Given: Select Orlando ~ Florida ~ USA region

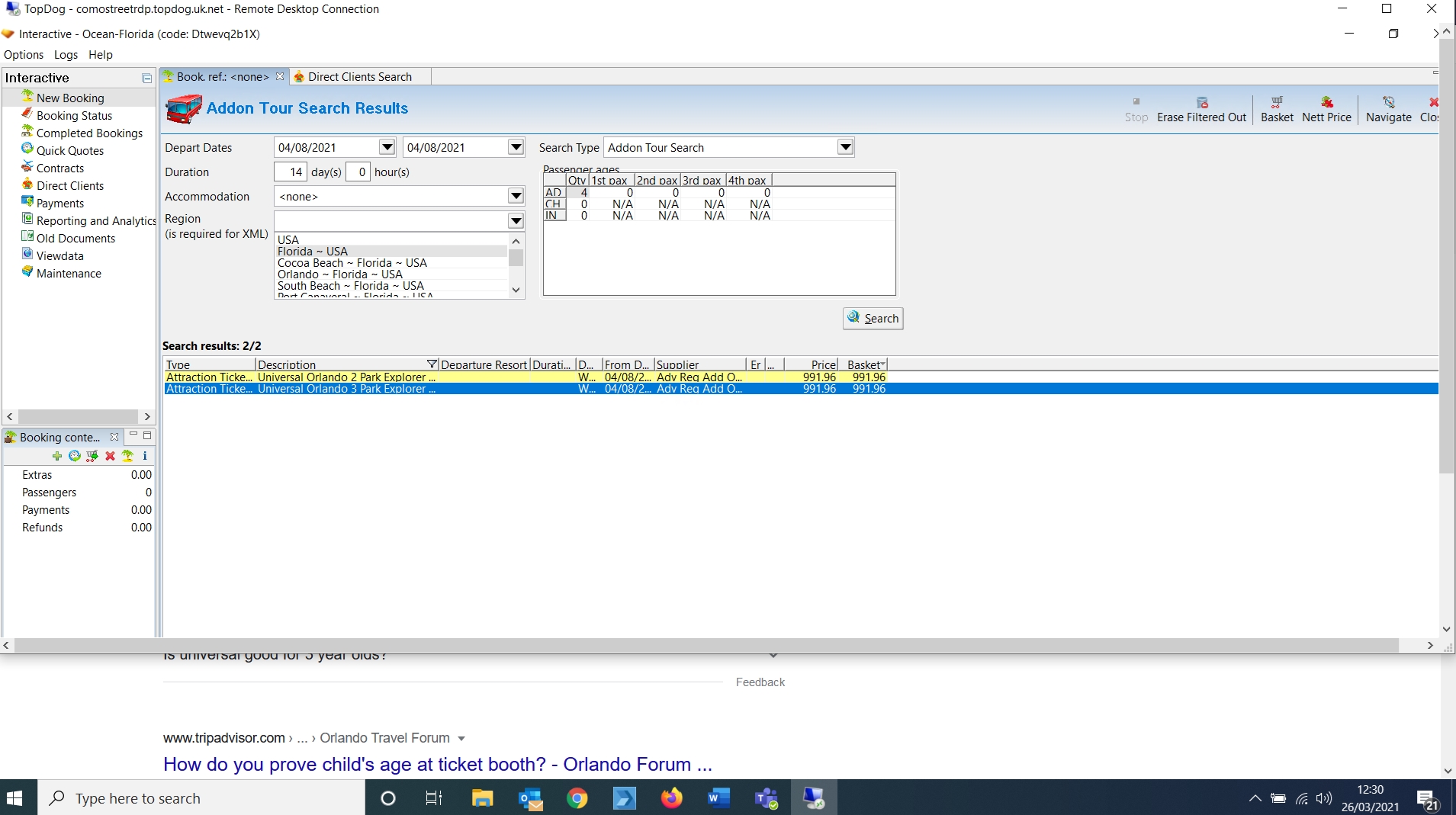Looking at the screenshot, I should click(391, 274).
